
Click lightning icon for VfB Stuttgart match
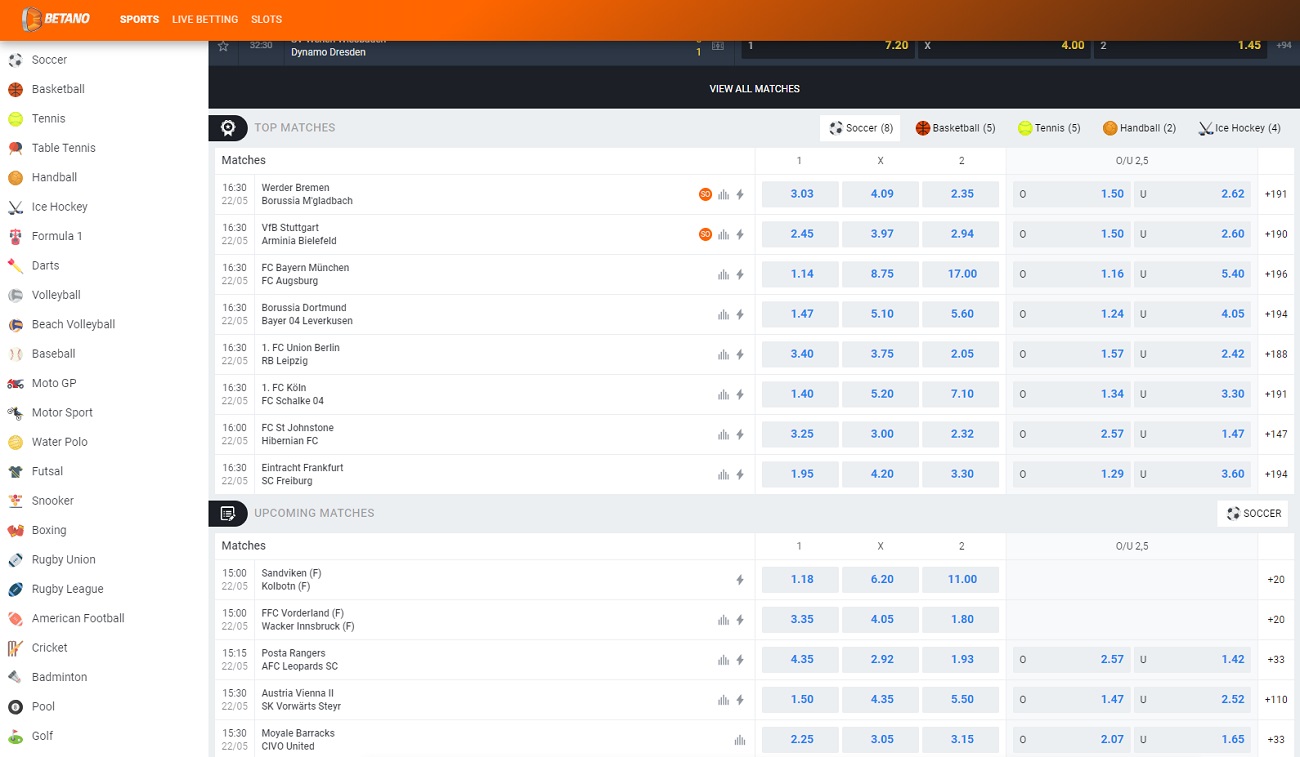[x=740, y=235]
